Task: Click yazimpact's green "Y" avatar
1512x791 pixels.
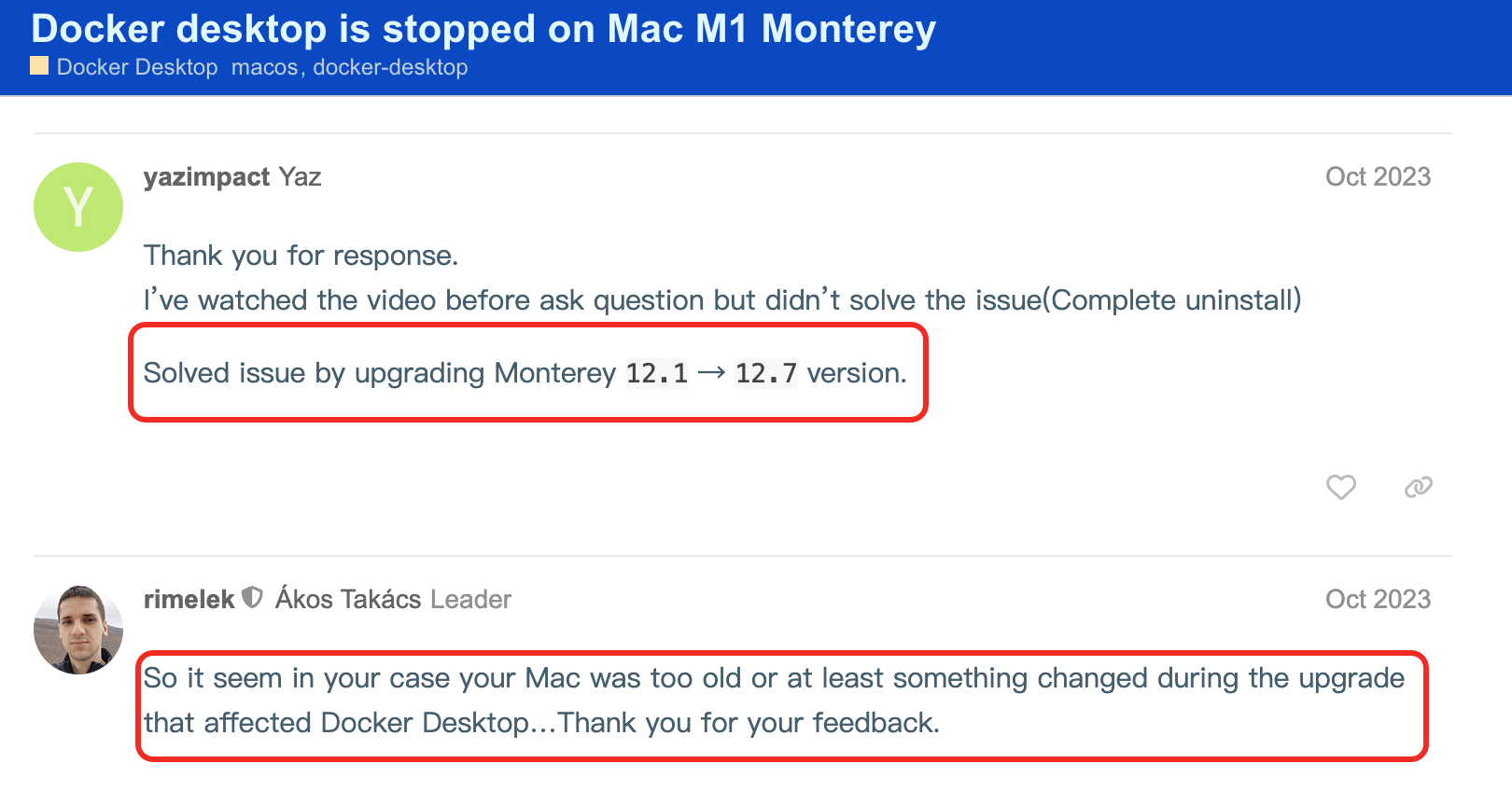Action: click(78, 207)
